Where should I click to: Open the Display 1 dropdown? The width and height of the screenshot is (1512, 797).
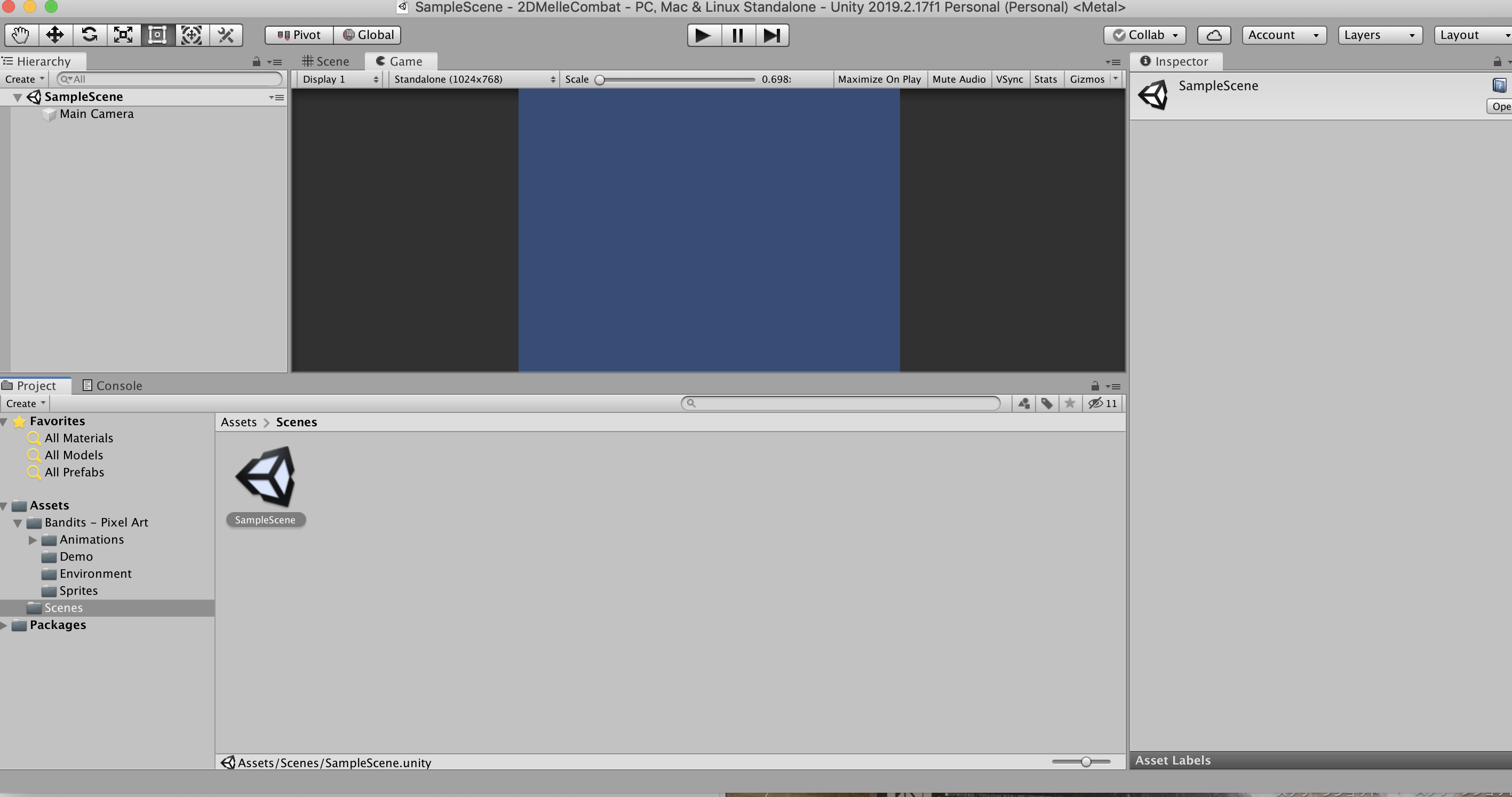(x=340, y=79)
